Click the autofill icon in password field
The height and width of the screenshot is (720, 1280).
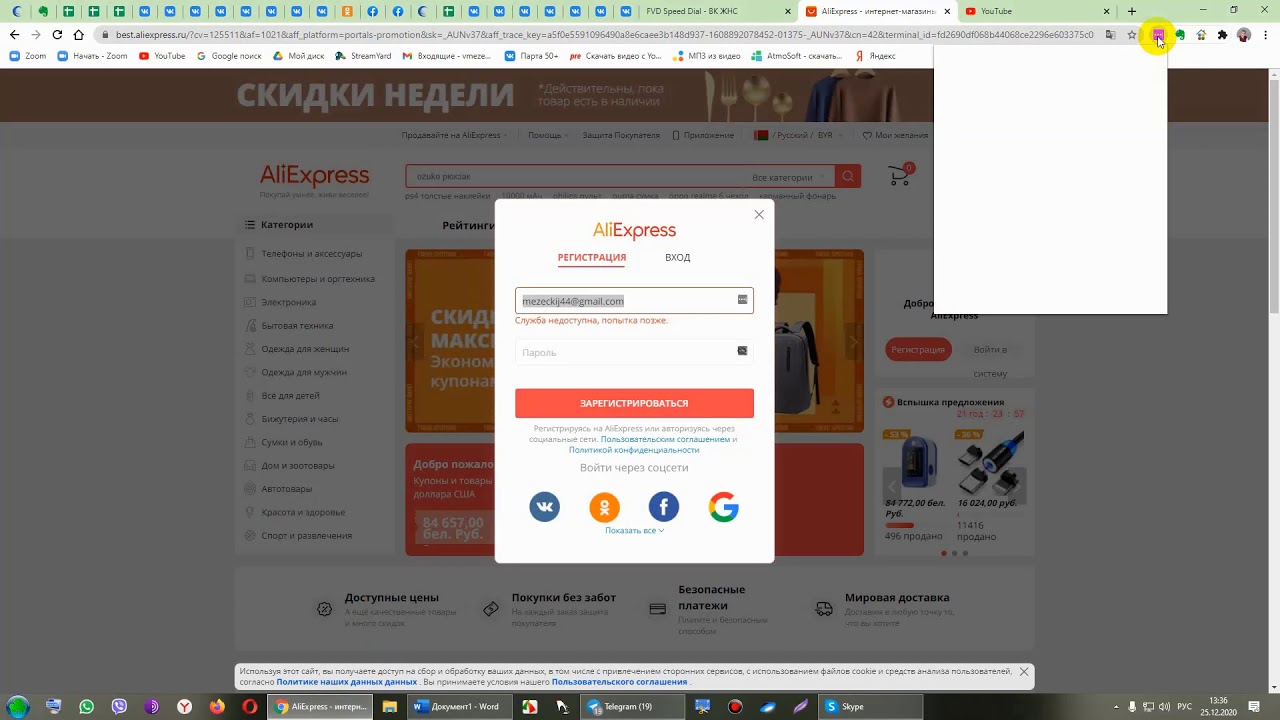coord(742,351)
